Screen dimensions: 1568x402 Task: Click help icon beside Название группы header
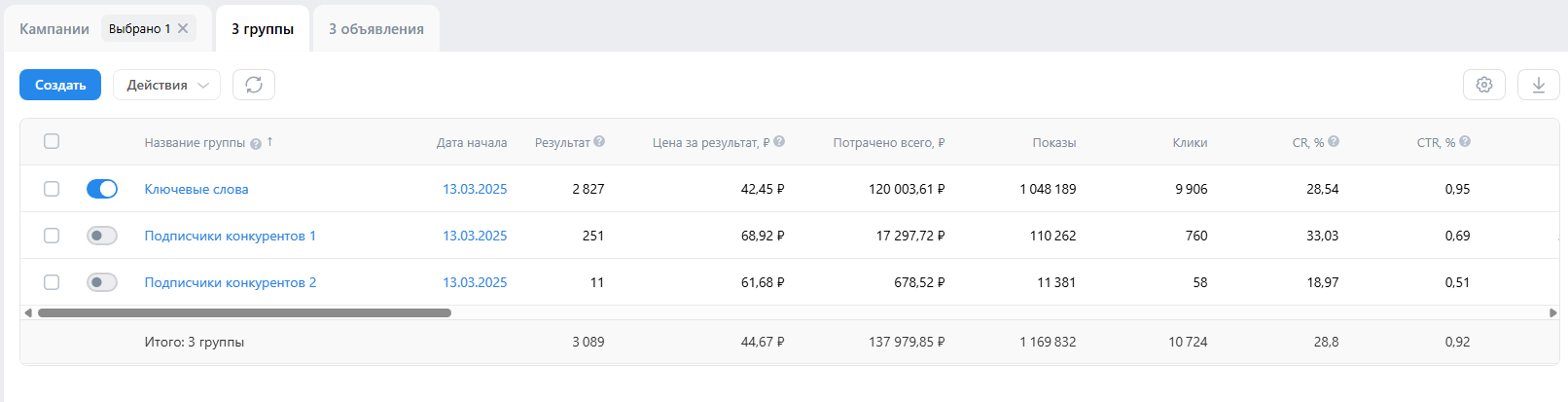(x=256, y=144)
